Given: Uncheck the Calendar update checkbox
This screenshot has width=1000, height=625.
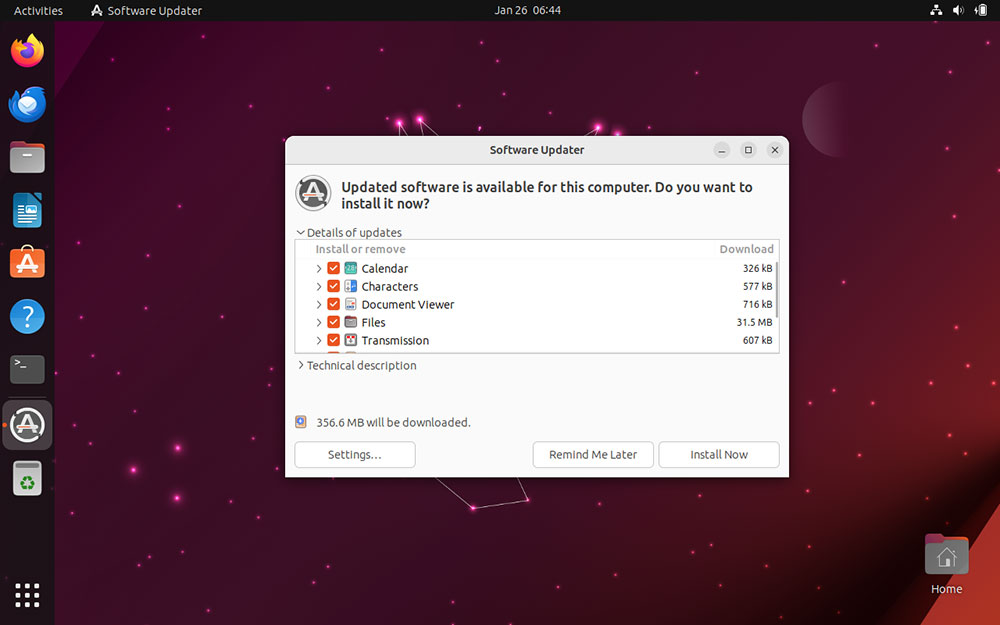Looking at the screenshot, I should tap(333, 268).
